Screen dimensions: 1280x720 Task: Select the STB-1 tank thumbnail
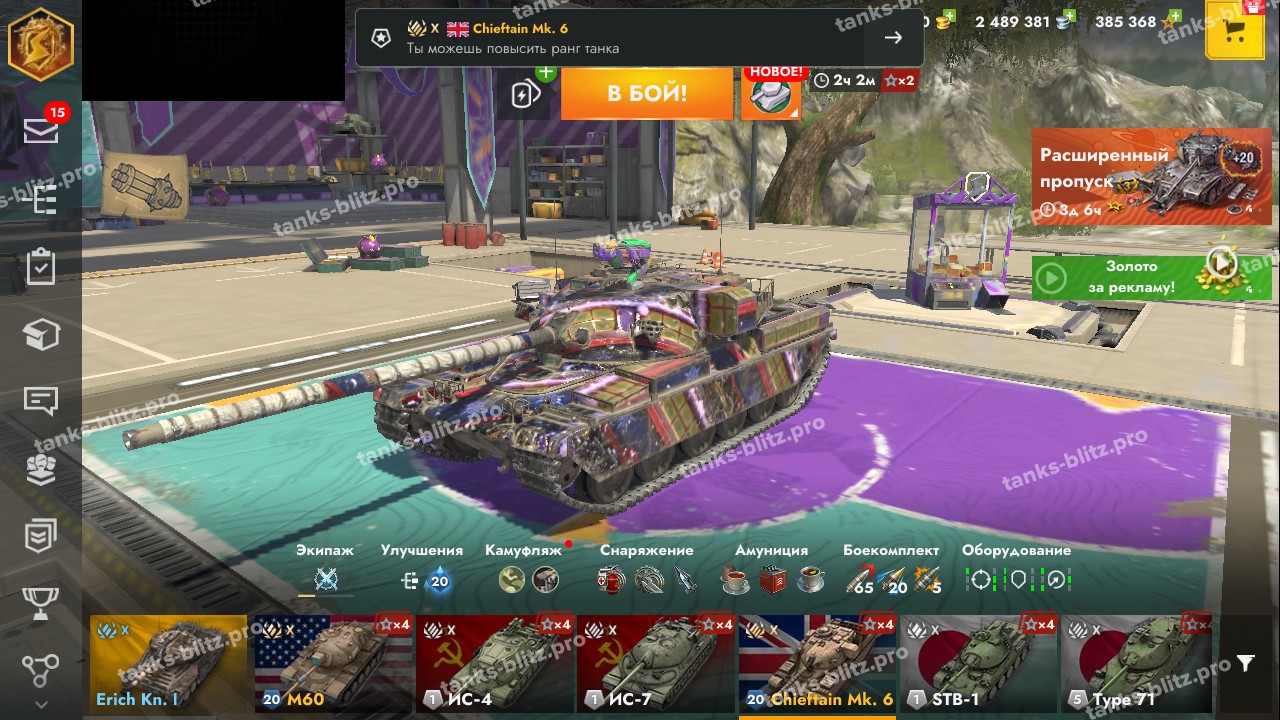978,663
